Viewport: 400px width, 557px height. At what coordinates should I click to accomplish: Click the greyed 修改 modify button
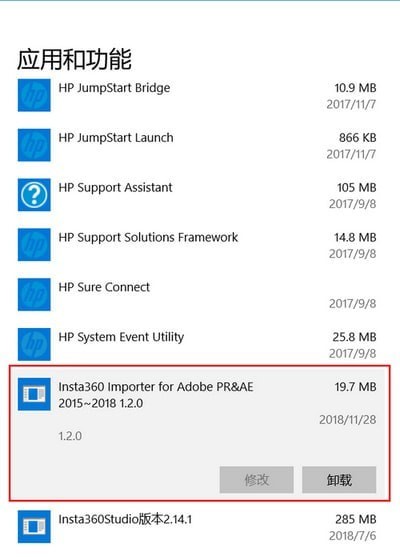(256, 480)
